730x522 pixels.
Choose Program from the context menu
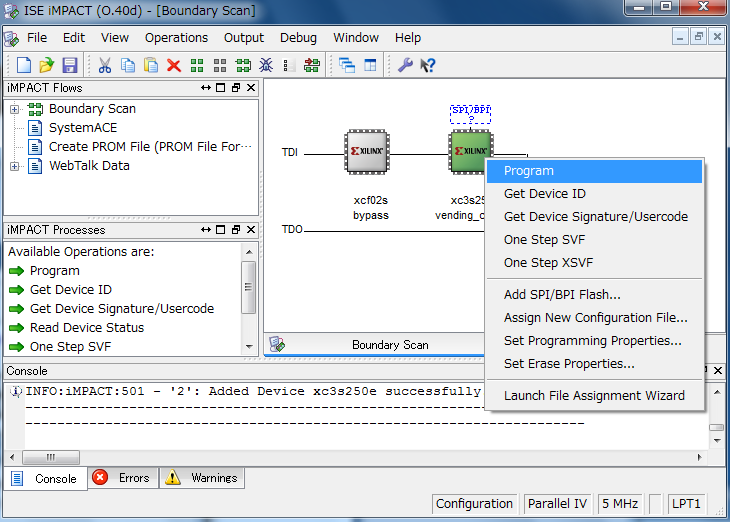coord(594,171)
